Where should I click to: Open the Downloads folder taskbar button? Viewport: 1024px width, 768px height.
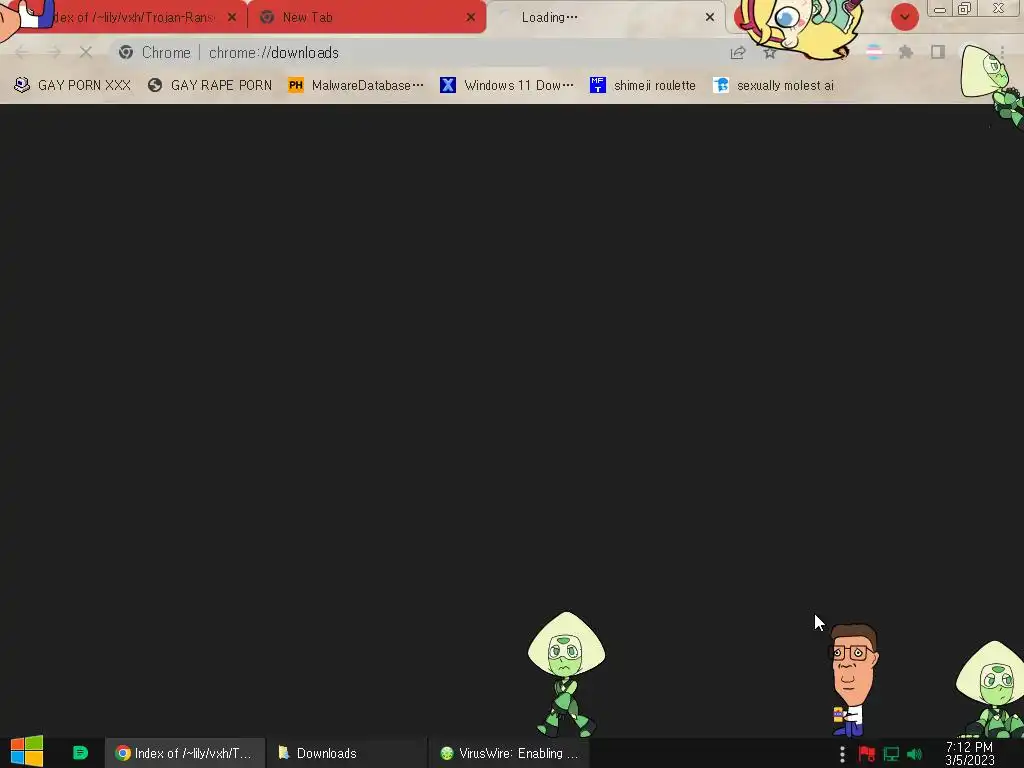[347, 753]
